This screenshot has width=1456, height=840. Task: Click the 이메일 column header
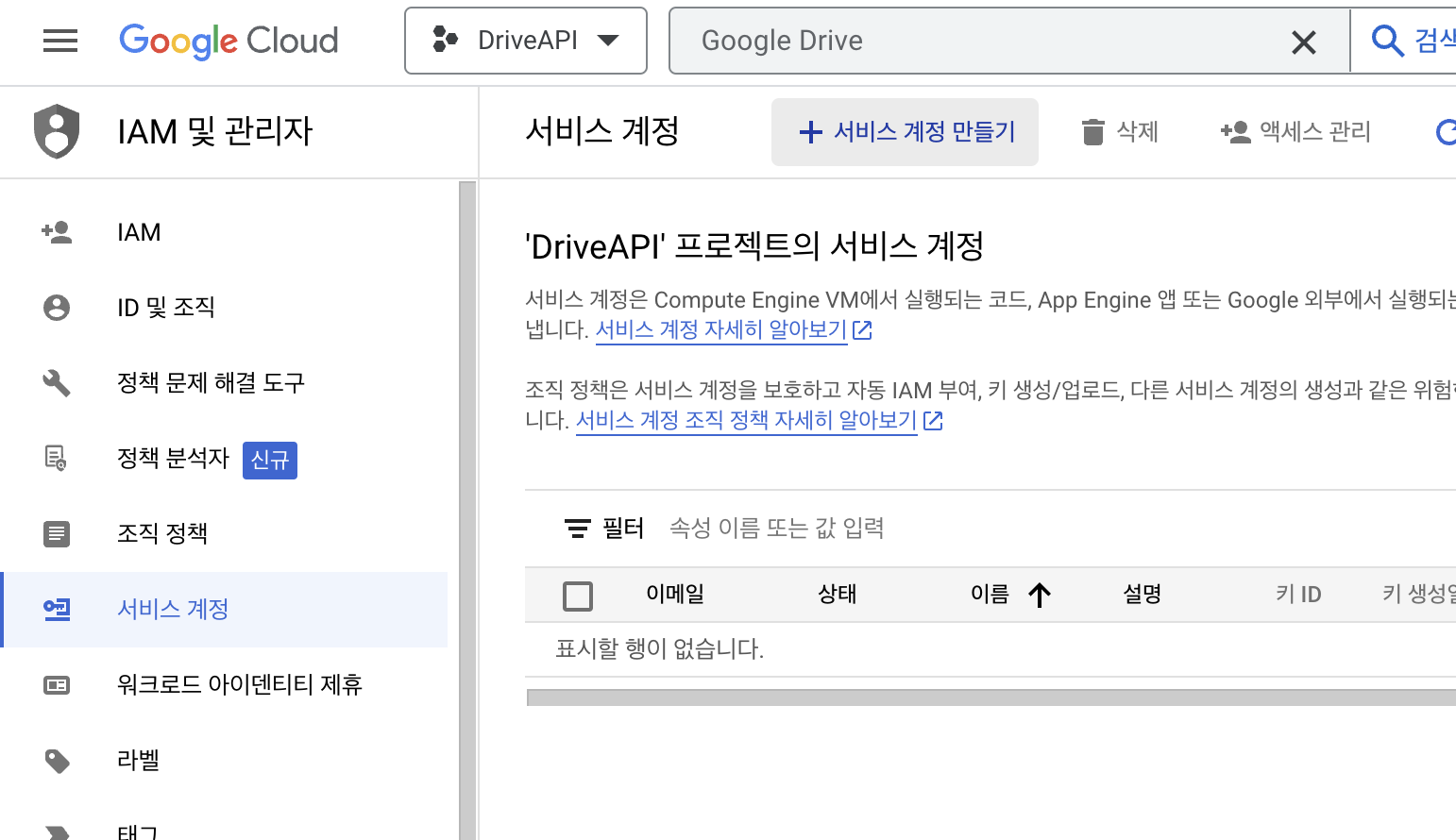(x=675, y=594)
